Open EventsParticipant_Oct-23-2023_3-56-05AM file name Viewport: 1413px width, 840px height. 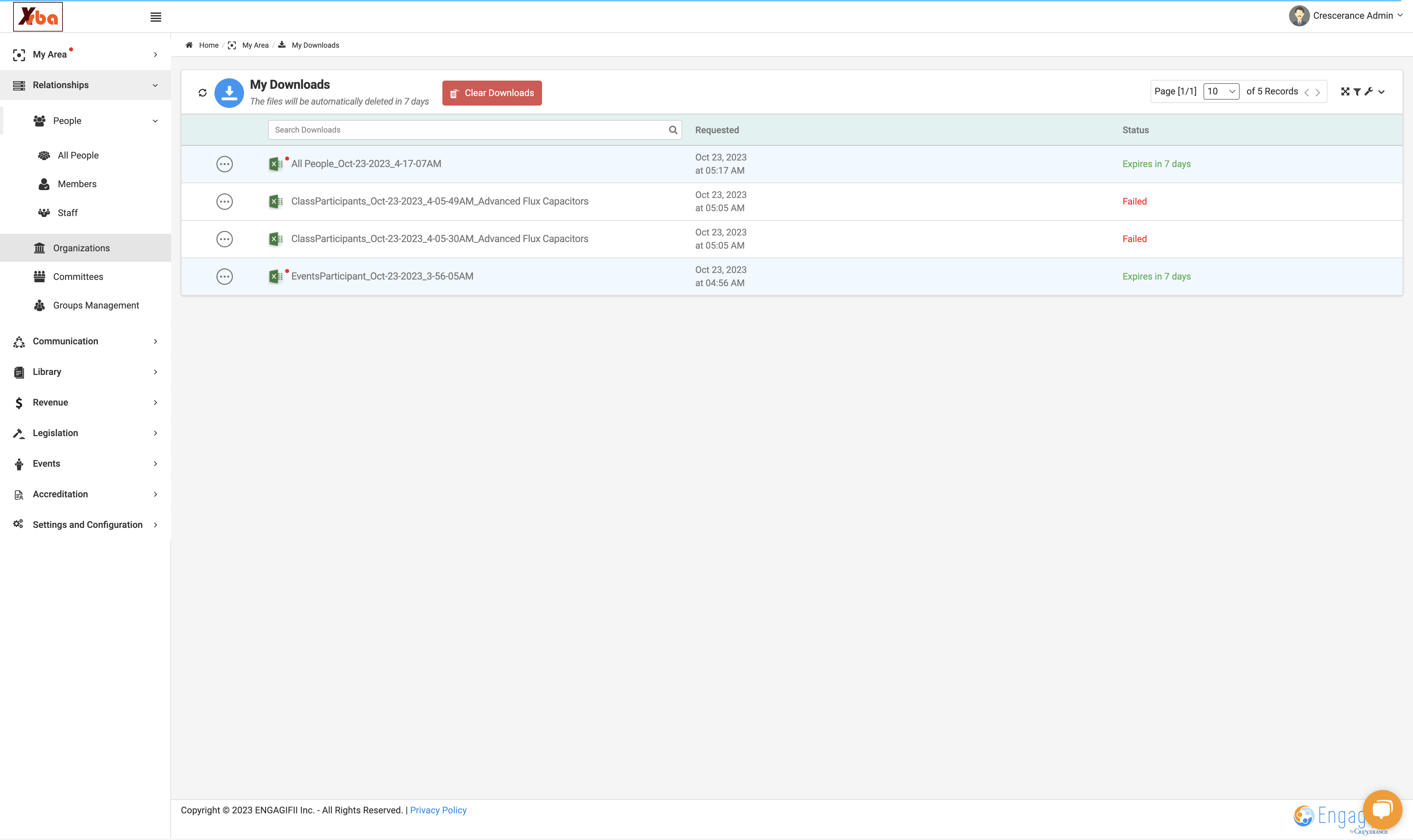coord(382,276)
